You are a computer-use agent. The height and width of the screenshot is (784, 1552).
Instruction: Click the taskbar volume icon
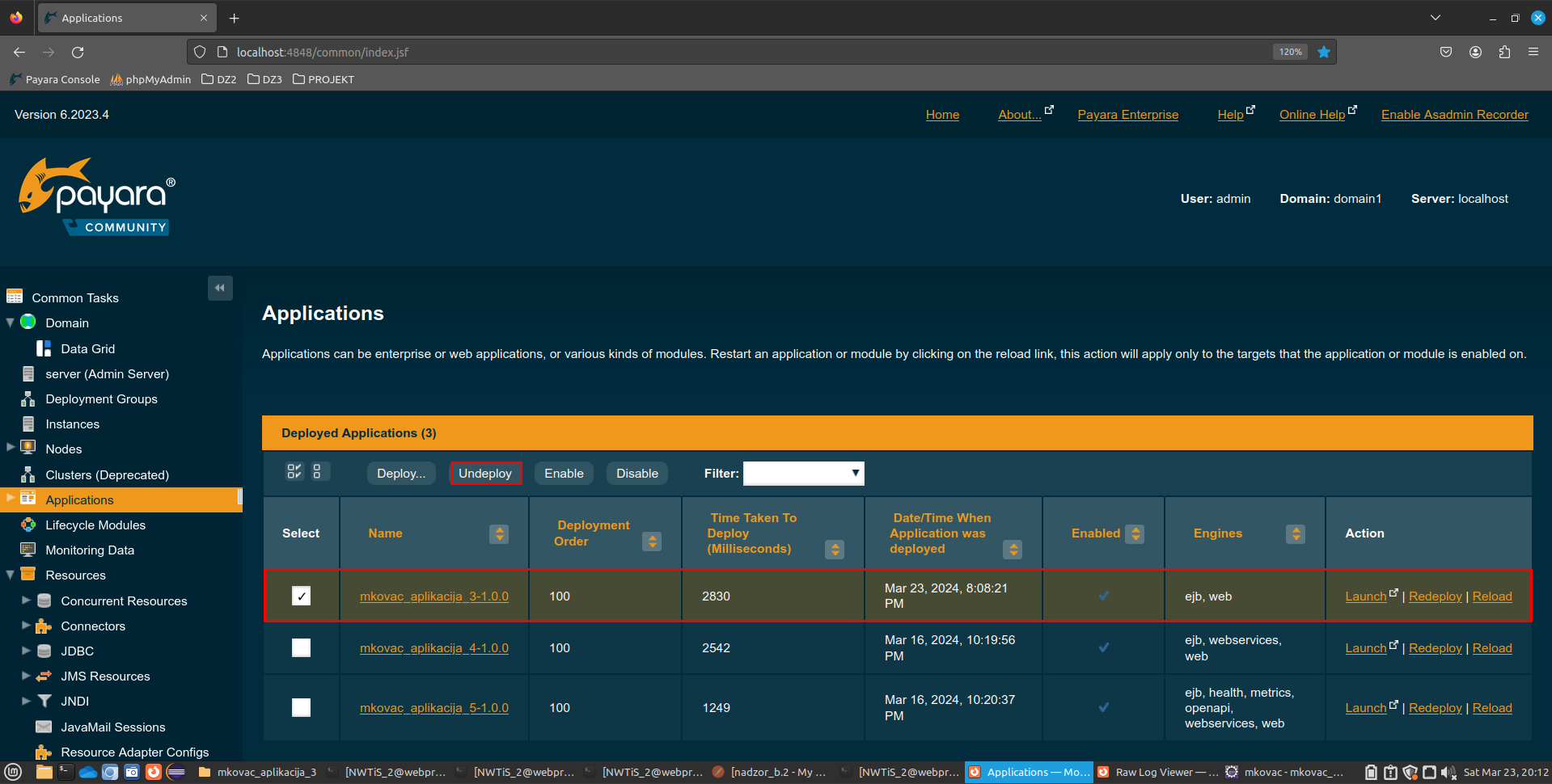1448,772
